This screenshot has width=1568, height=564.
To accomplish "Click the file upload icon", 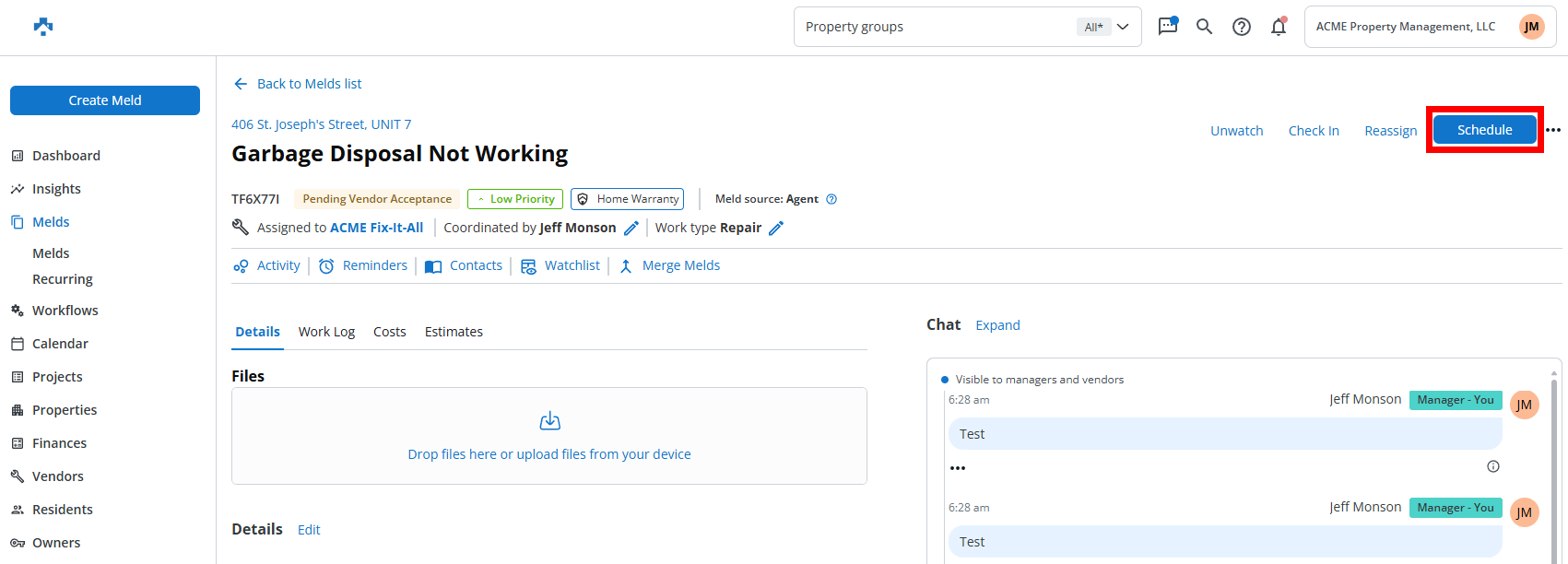I will [x=549, y=421].
